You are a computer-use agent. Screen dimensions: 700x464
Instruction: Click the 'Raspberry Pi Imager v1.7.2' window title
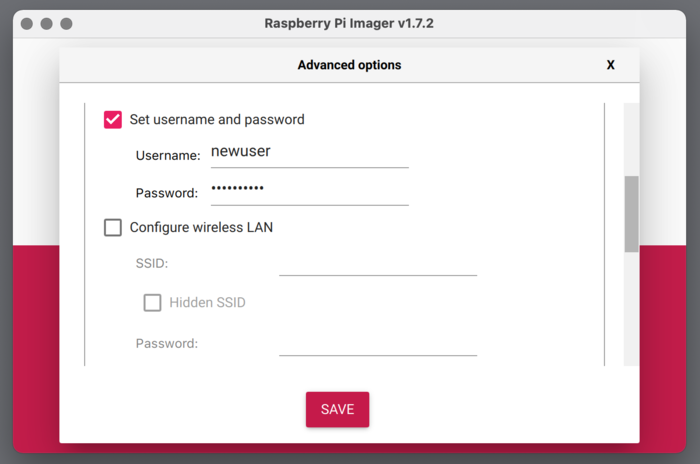pos(349,23)
